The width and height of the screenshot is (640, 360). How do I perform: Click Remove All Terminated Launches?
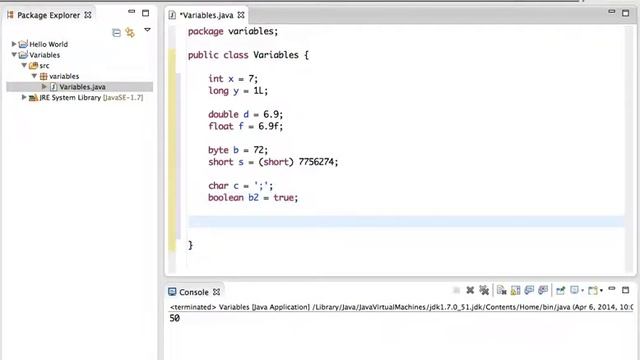(x=484, y=290)
